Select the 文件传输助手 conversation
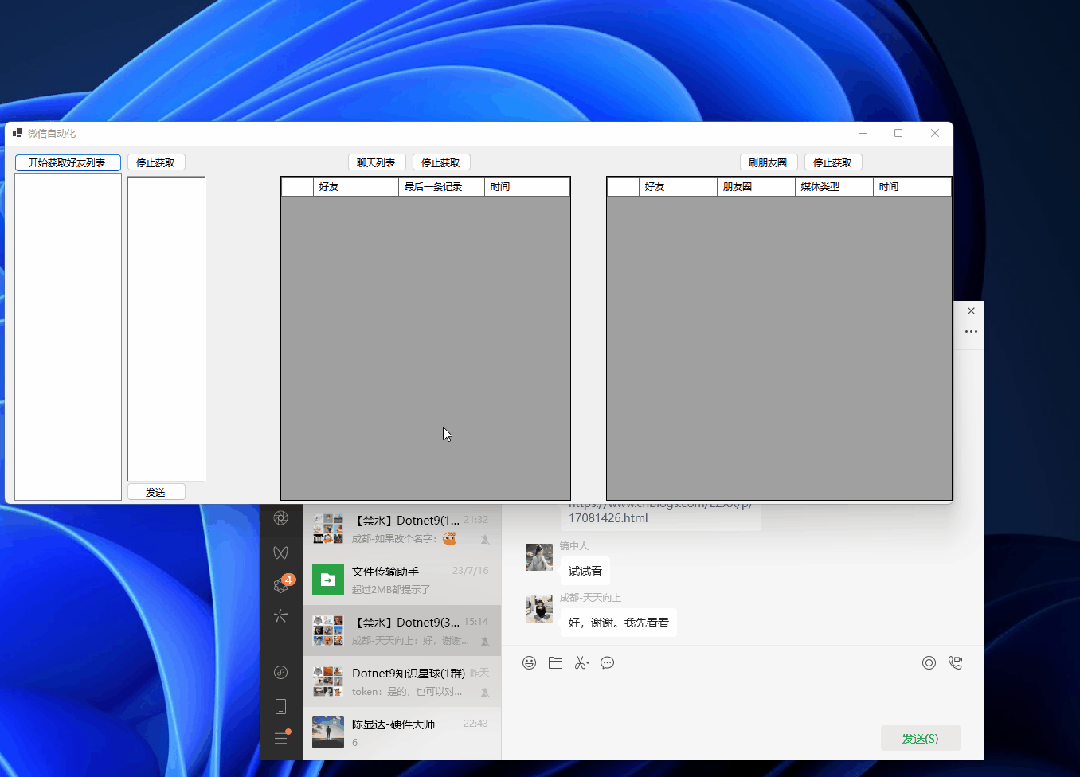The width and height of the screenshot is (1080, 777). point(400,578)
